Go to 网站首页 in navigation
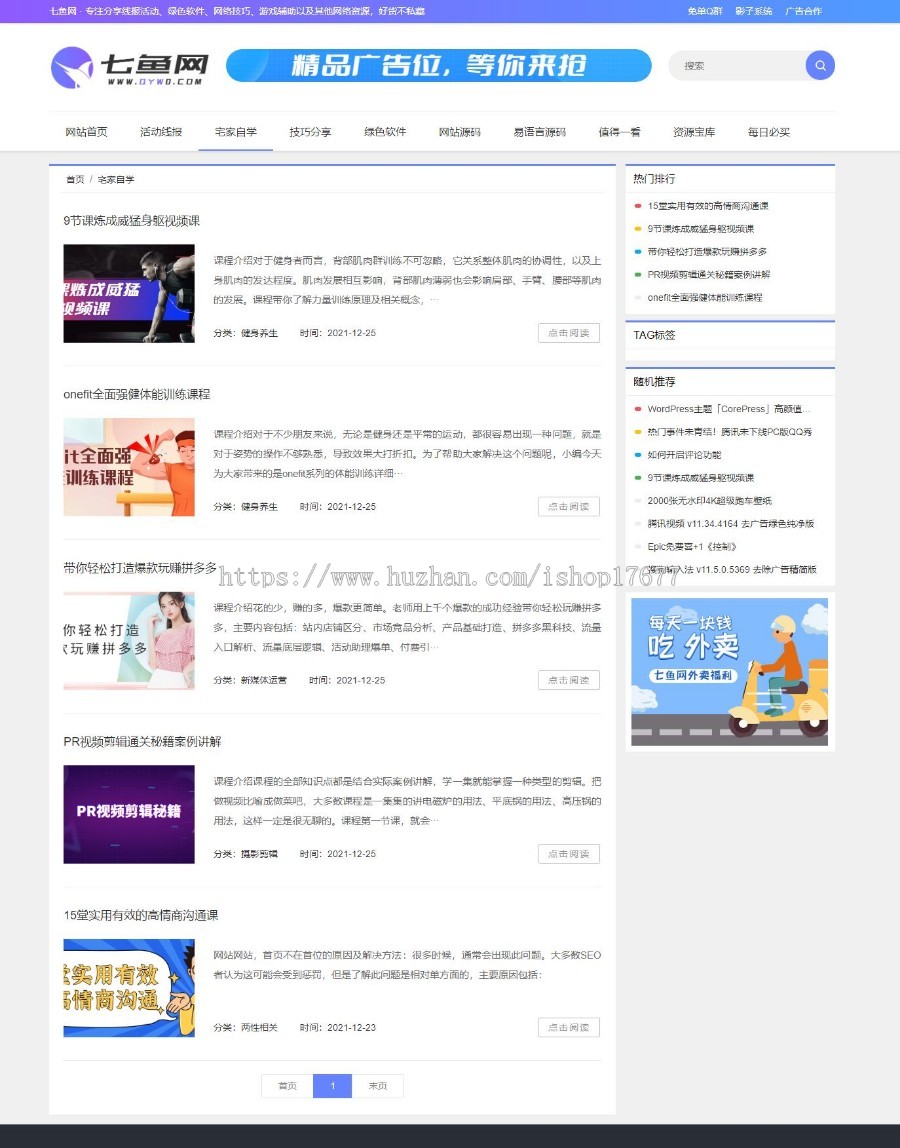Viewport: 900px width, 1148px height. 86,132
